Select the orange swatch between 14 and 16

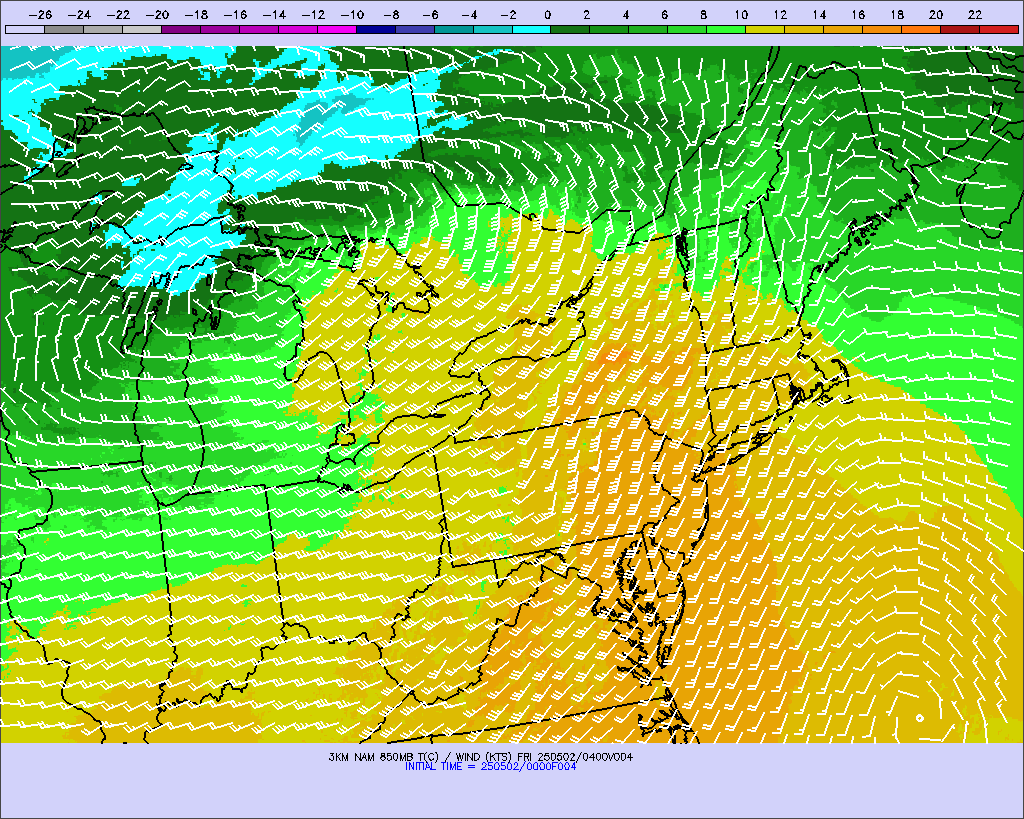point(843,29)
